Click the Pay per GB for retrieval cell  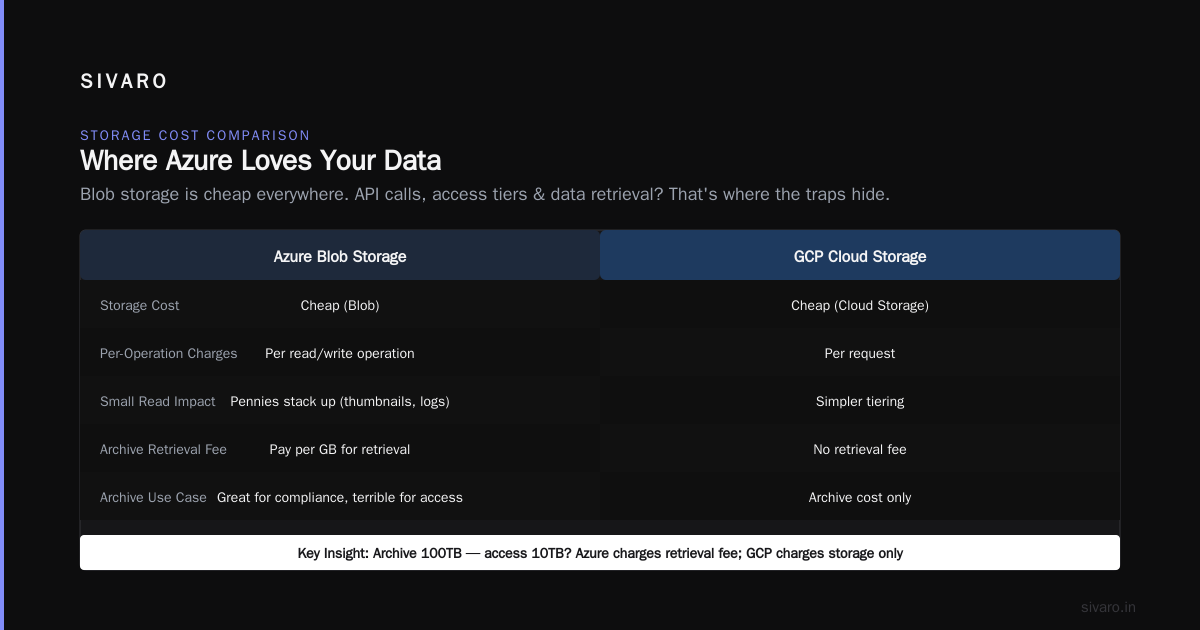tap(340, 449)
